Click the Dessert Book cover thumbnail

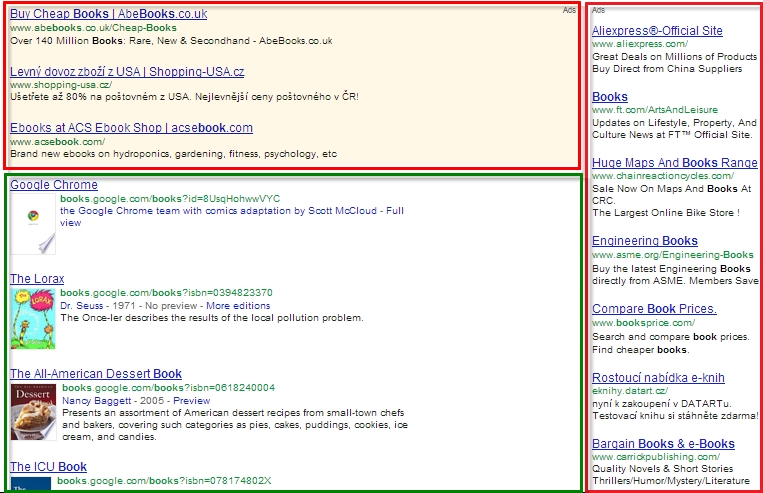pos(34,412)
